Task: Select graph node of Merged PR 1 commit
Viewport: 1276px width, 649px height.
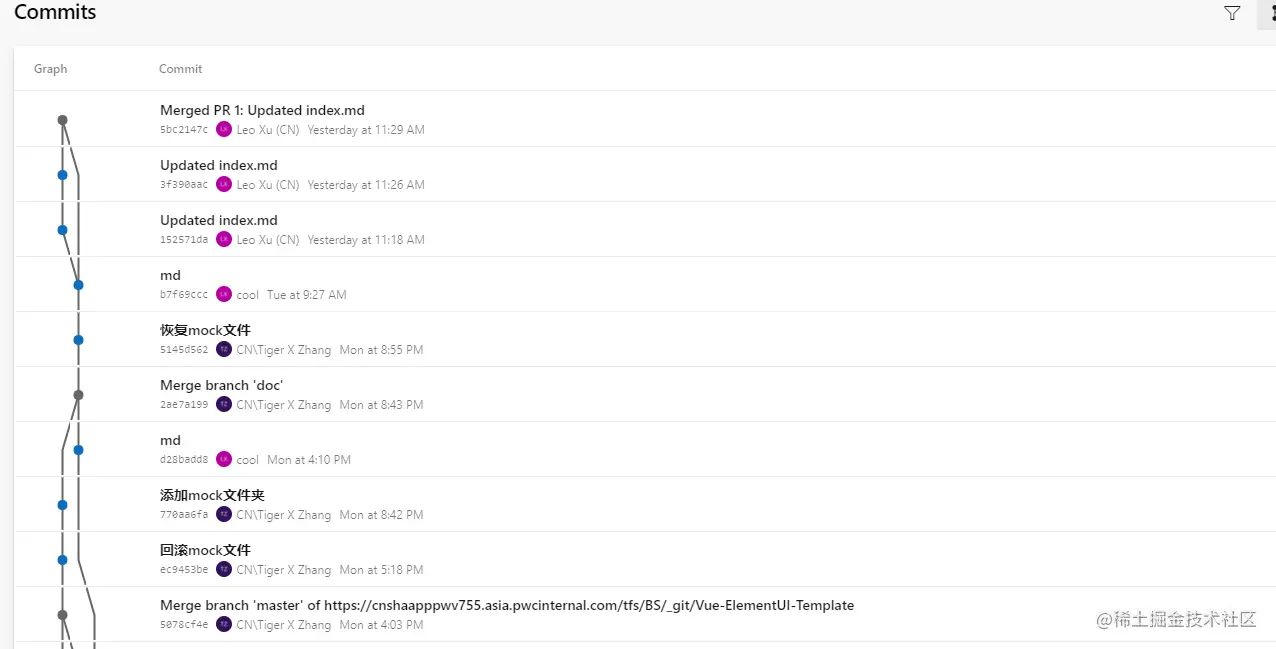Action: [x=62, y=120]
